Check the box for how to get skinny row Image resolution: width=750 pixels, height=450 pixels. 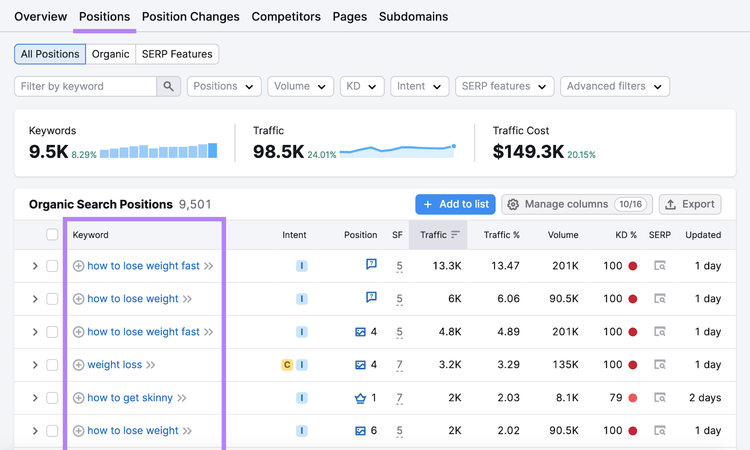52,398
